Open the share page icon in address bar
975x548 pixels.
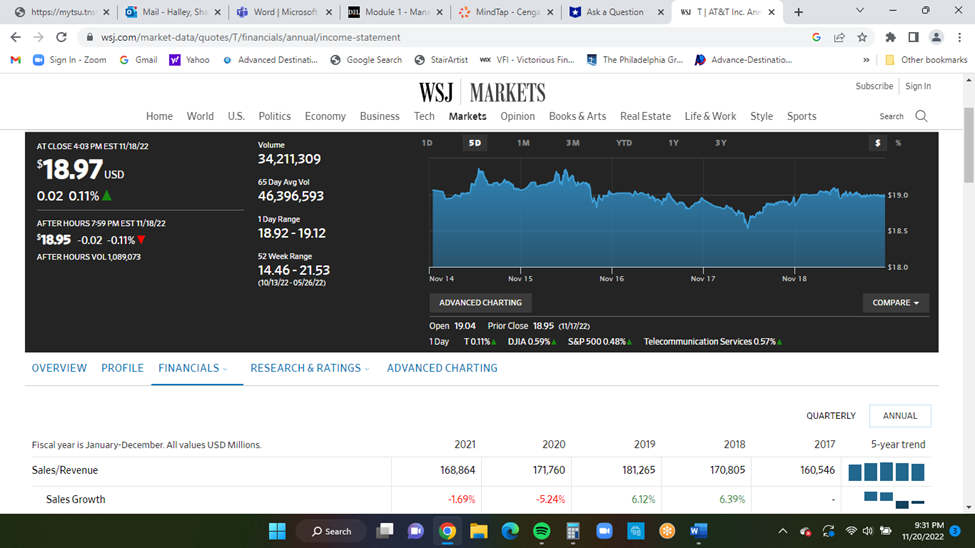tap(839, 37)
